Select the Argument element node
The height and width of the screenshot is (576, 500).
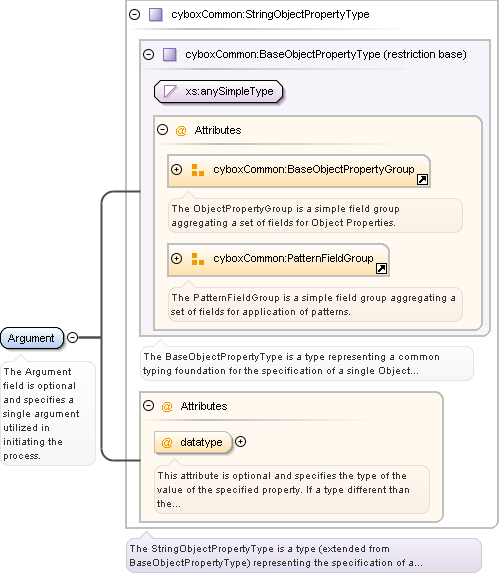(x=32, y=338)
